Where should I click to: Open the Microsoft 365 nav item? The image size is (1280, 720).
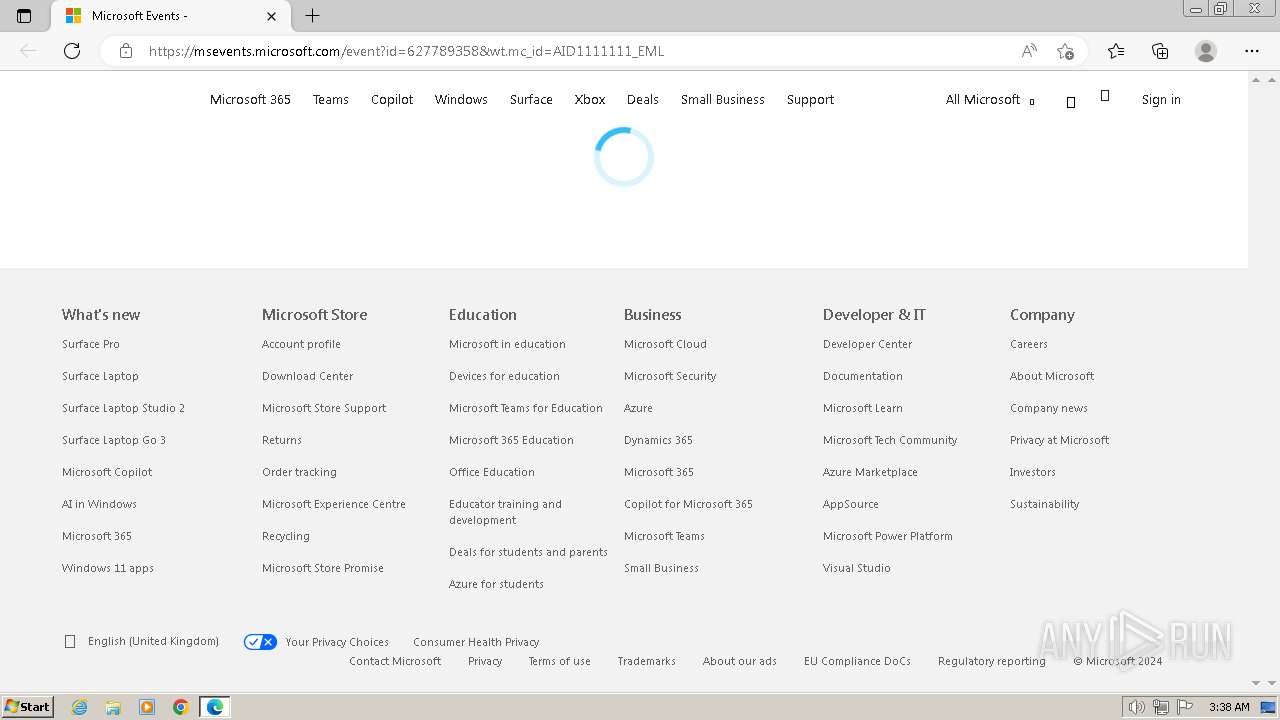coord(250,99)
